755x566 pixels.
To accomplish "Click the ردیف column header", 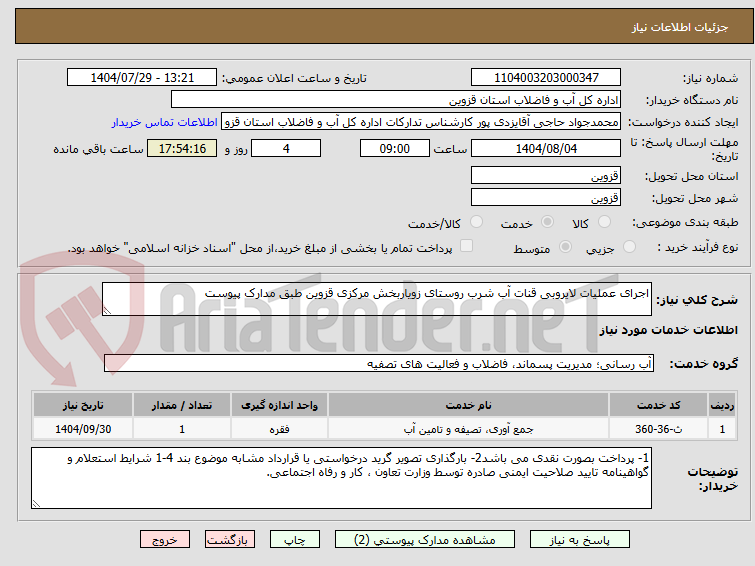I will click(722, 405).
